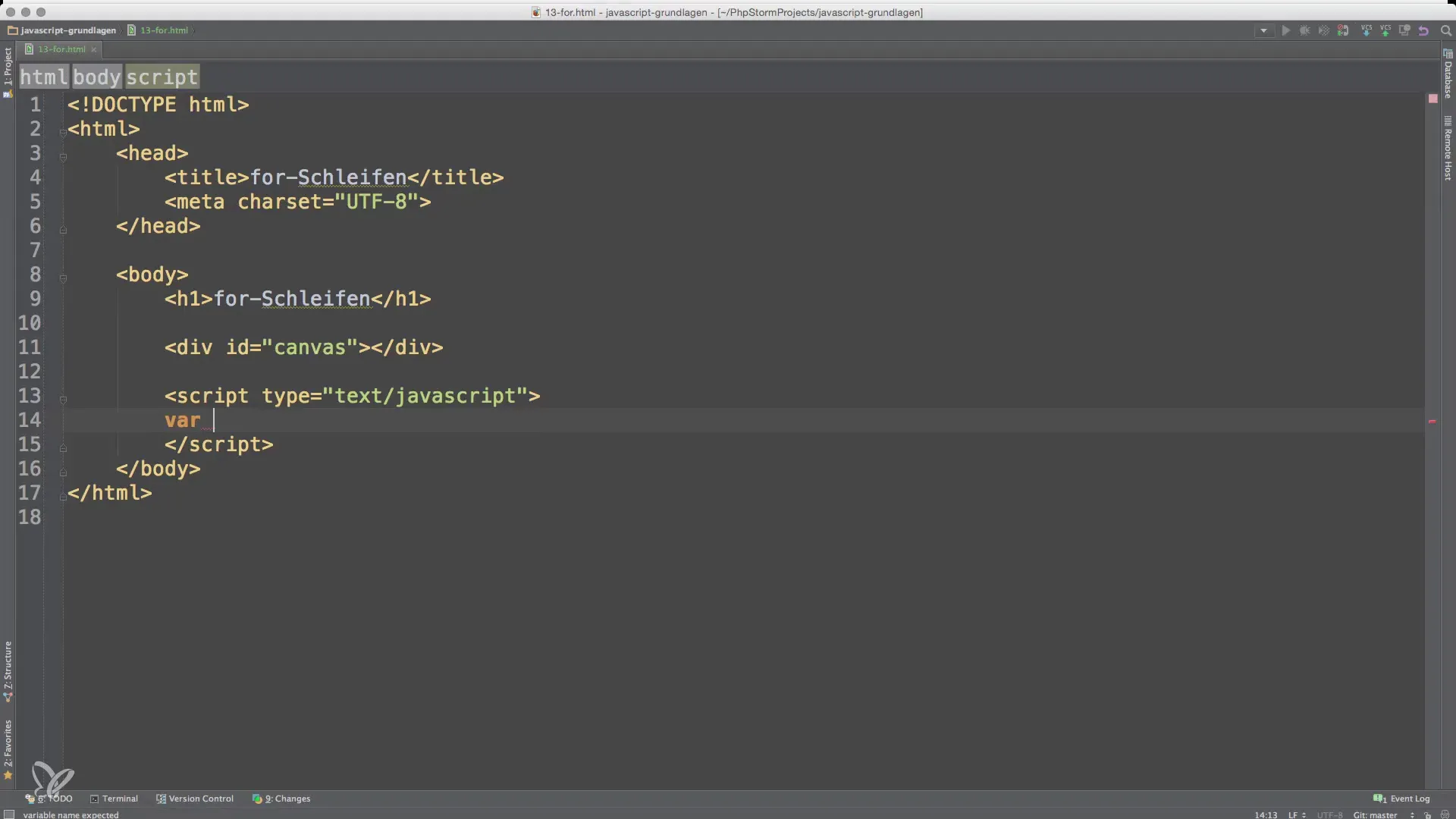Collapse the body tag fold at line 8
The height and width of the screenshot is (819, 1456).
[x=63, y=278]
